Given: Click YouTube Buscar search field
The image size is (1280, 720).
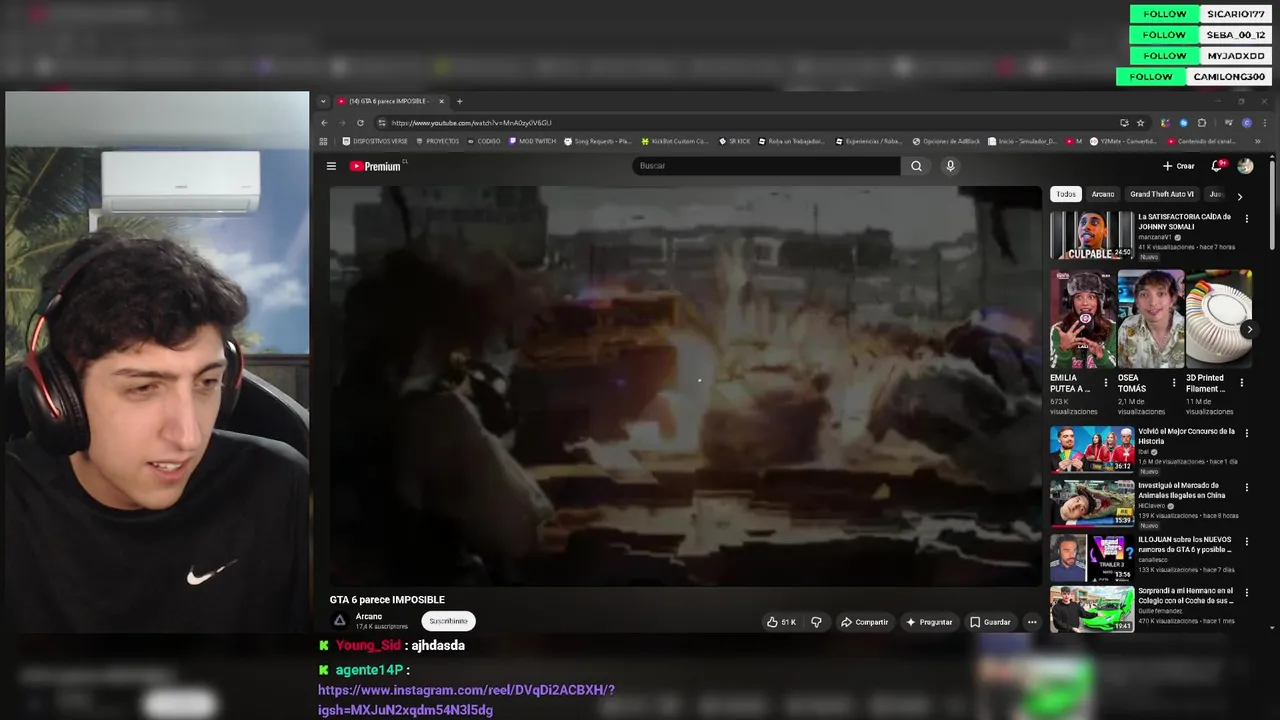Looking at the screenshot, I should click(x=767, y=166).
